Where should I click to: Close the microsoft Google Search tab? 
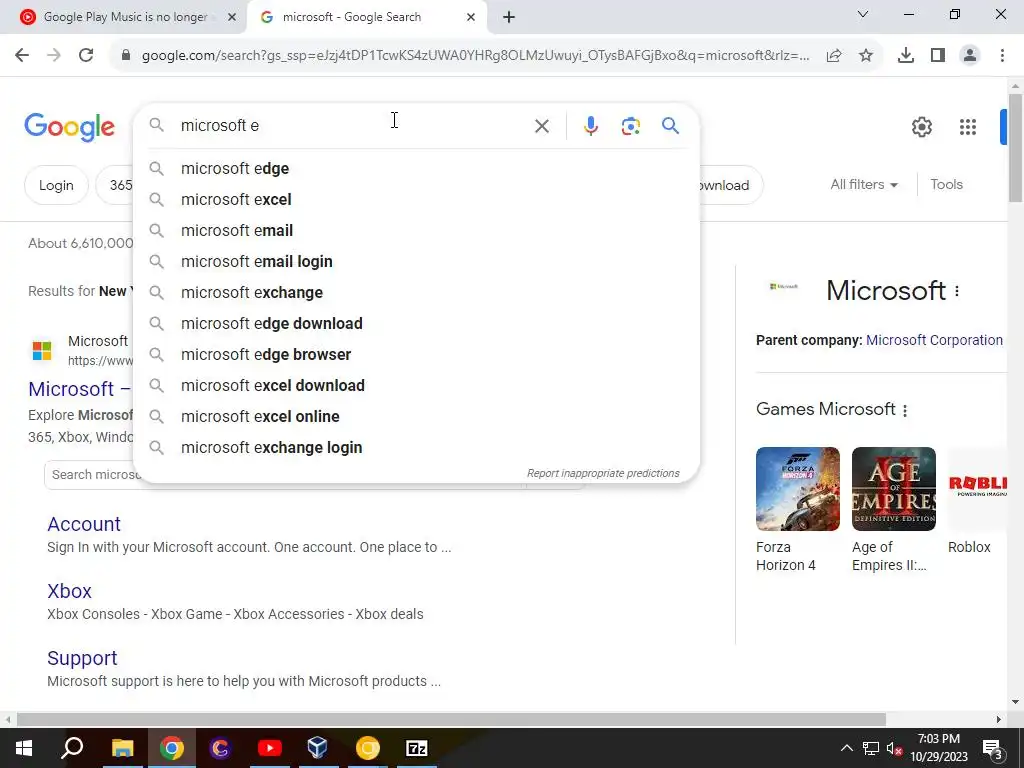(x=471, y=17)
